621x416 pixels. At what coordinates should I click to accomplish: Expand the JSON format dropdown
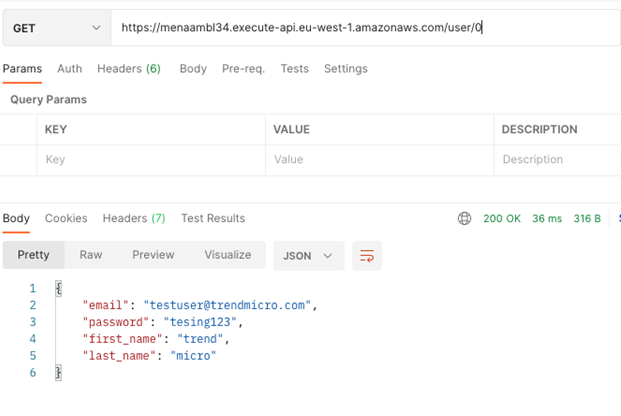(309, 256)
